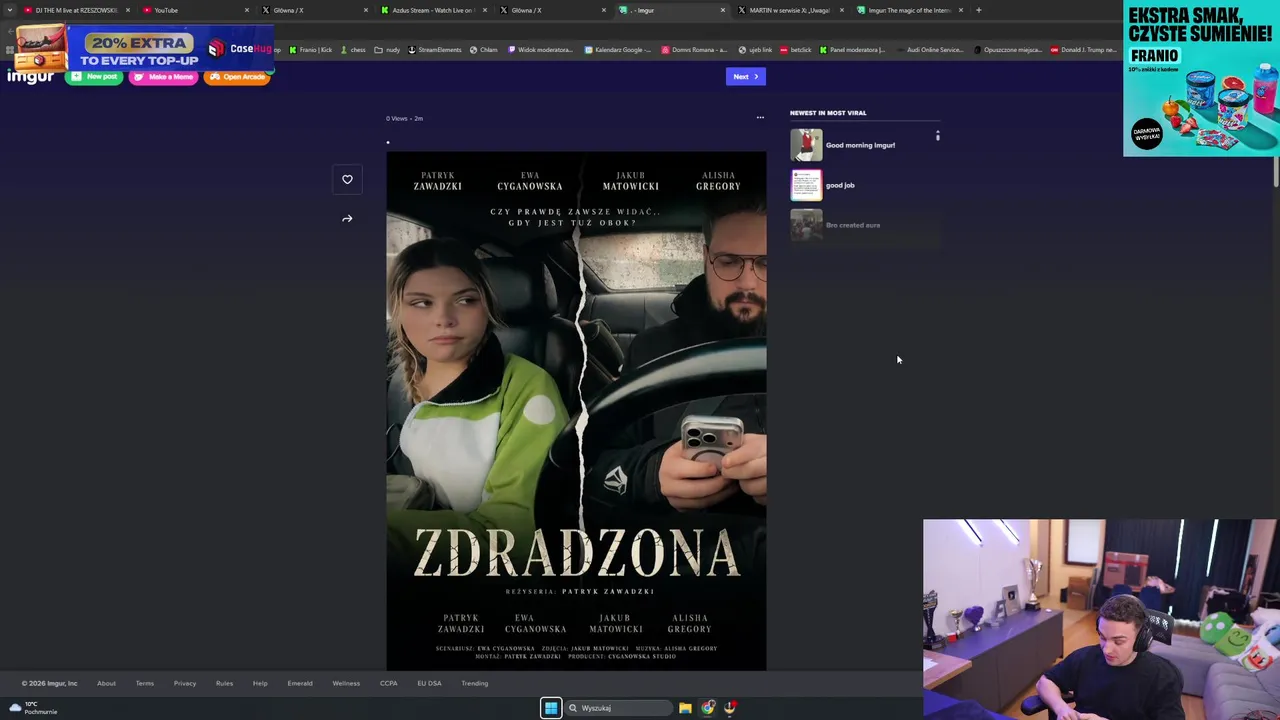Open the Chlam bookmark
This screenshot has height=720, width=1280.
coord(483,50)
